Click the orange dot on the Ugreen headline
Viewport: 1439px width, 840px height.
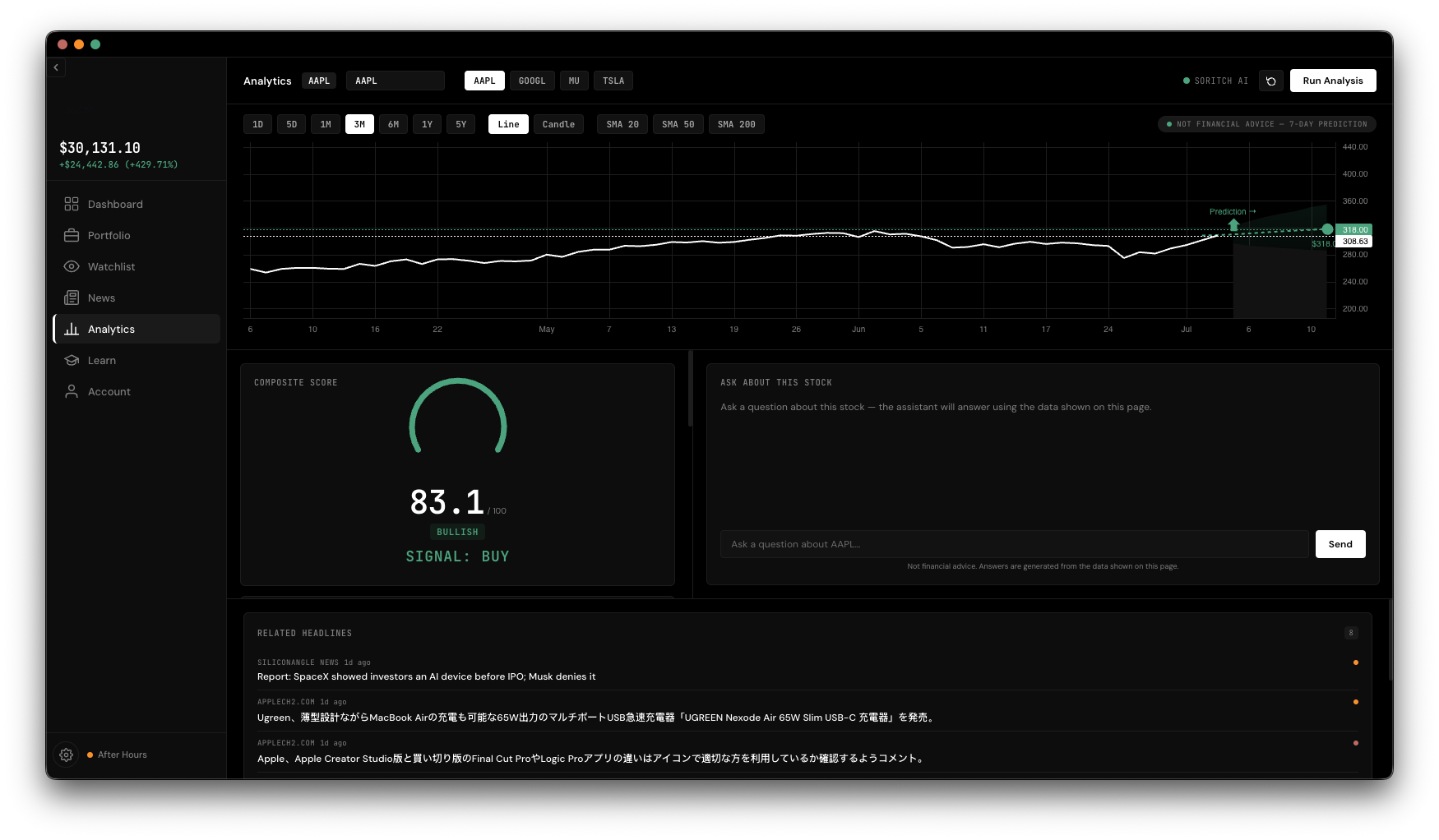(x=1355, y=702)
